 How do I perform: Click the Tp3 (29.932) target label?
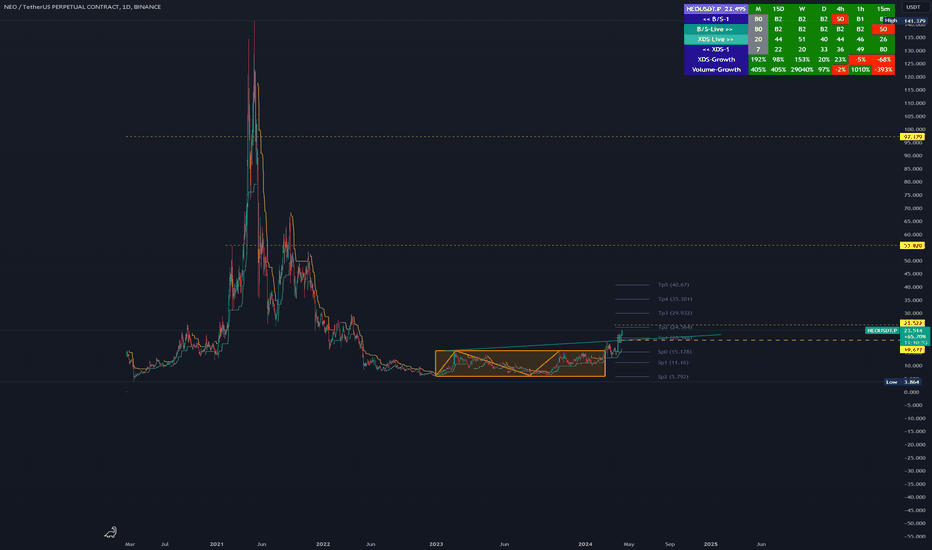click(x=675, y=313)
